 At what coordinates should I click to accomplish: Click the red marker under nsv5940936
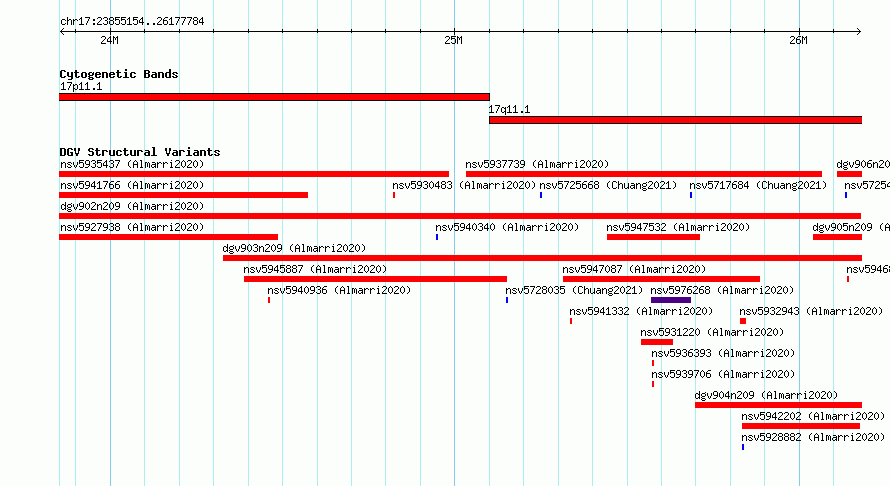[269, 300]
